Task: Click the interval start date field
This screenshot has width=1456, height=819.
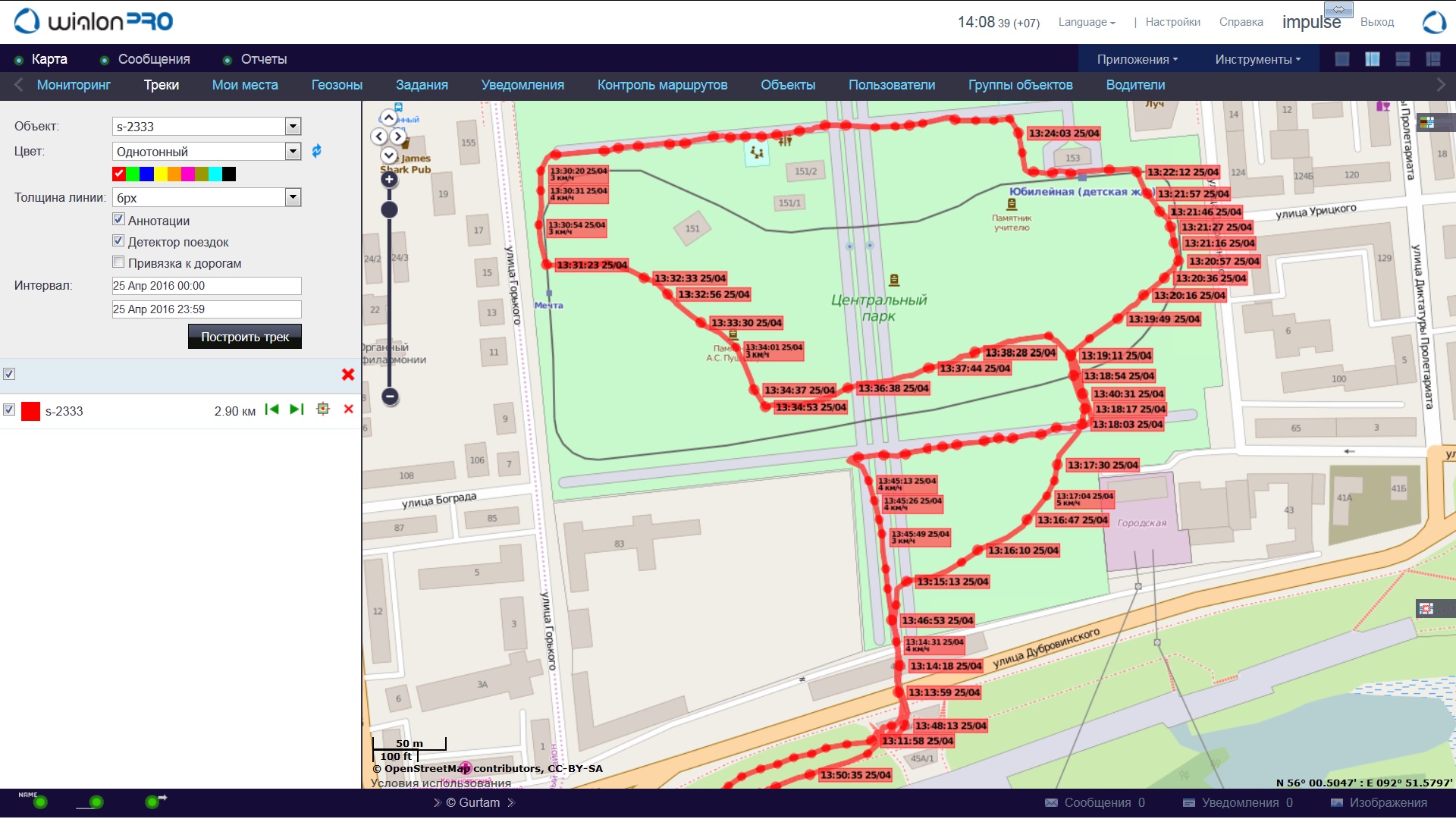Action: click(206, 286)
